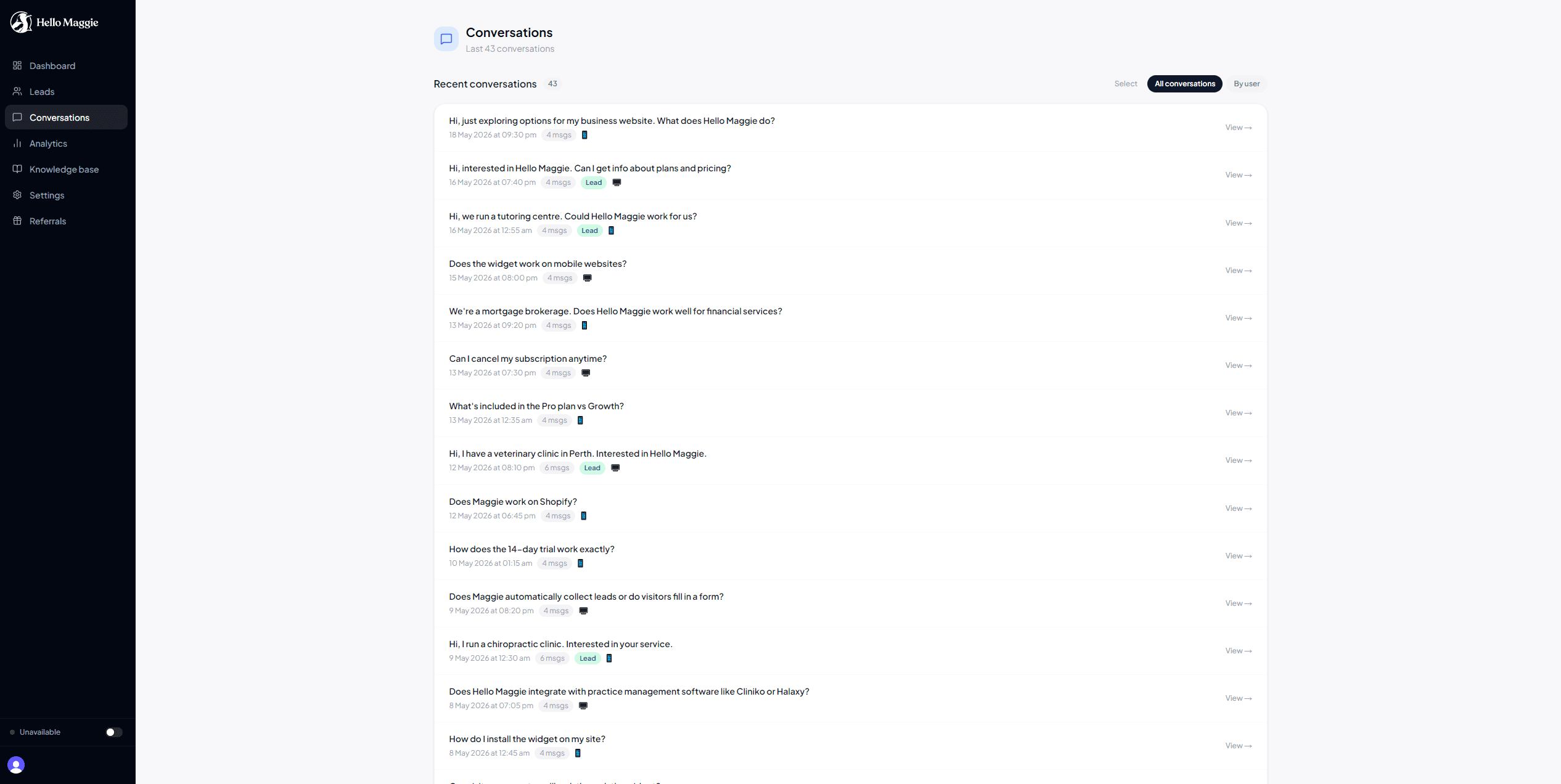This screenshot has height=784, width=1561.
Task: Click Lead badge on plans and pricing conversation
Action: (594, 182)
